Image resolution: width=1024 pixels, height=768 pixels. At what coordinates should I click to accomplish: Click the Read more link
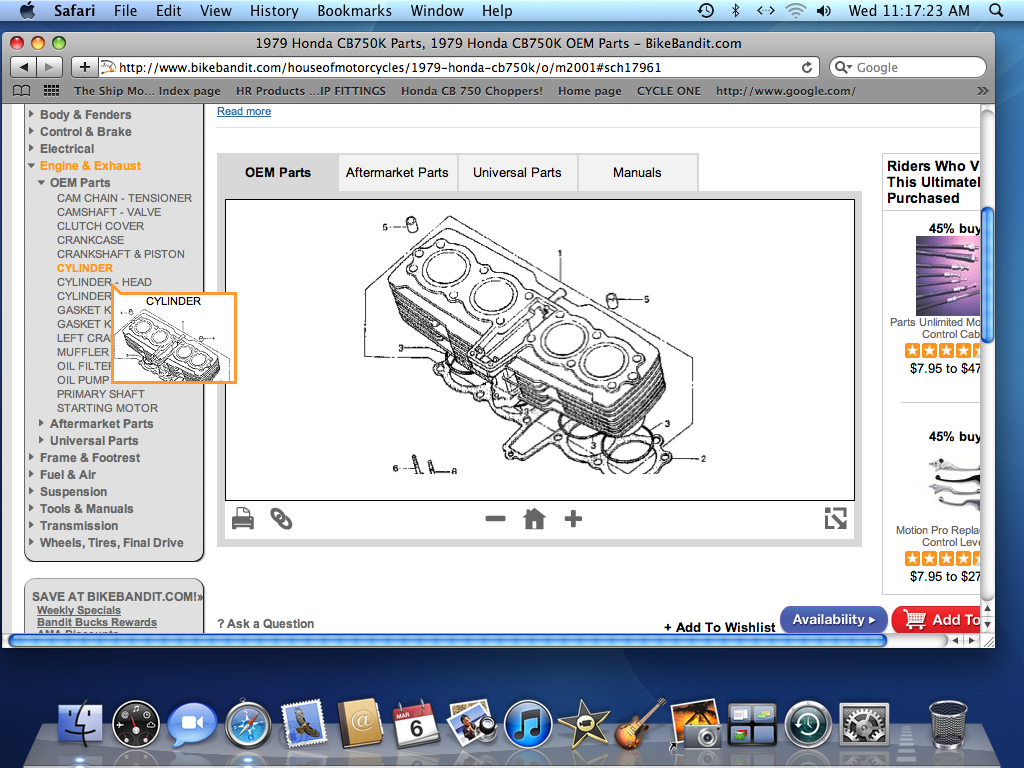tap(244, 111)
